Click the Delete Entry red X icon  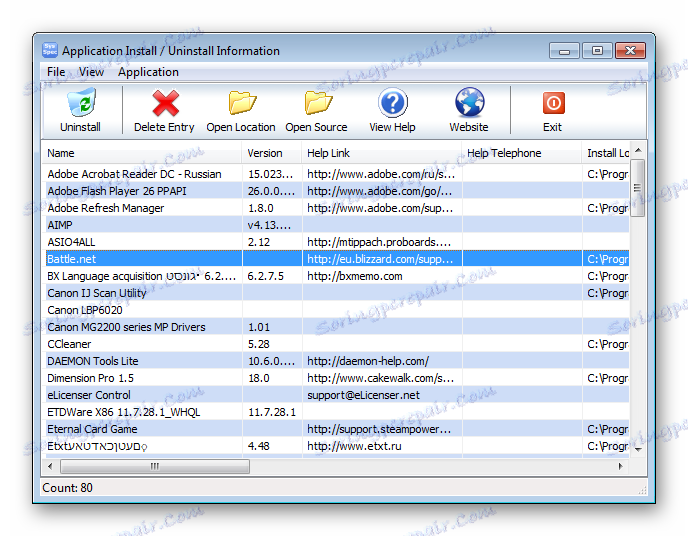[165, 103]
